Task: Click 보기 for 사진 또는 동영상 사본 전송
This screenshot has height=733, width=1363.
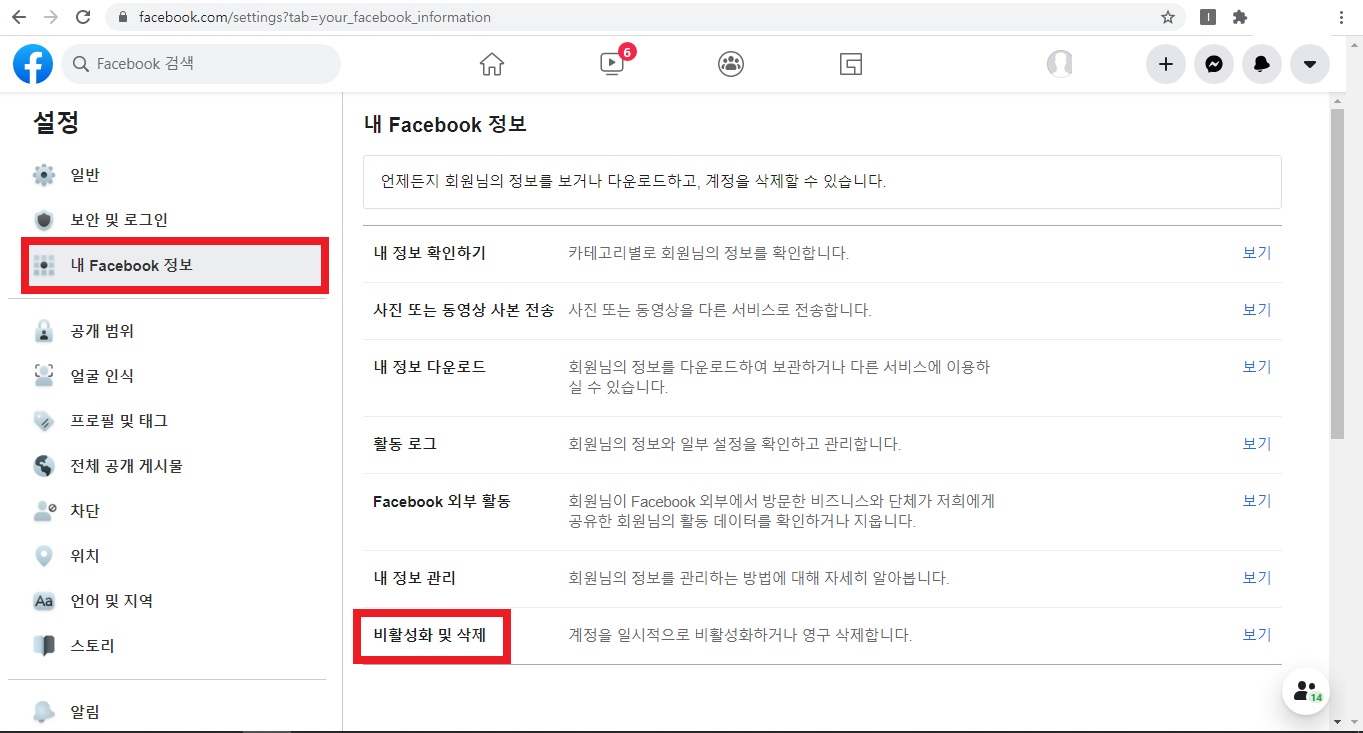Action: click(1257, 310)
